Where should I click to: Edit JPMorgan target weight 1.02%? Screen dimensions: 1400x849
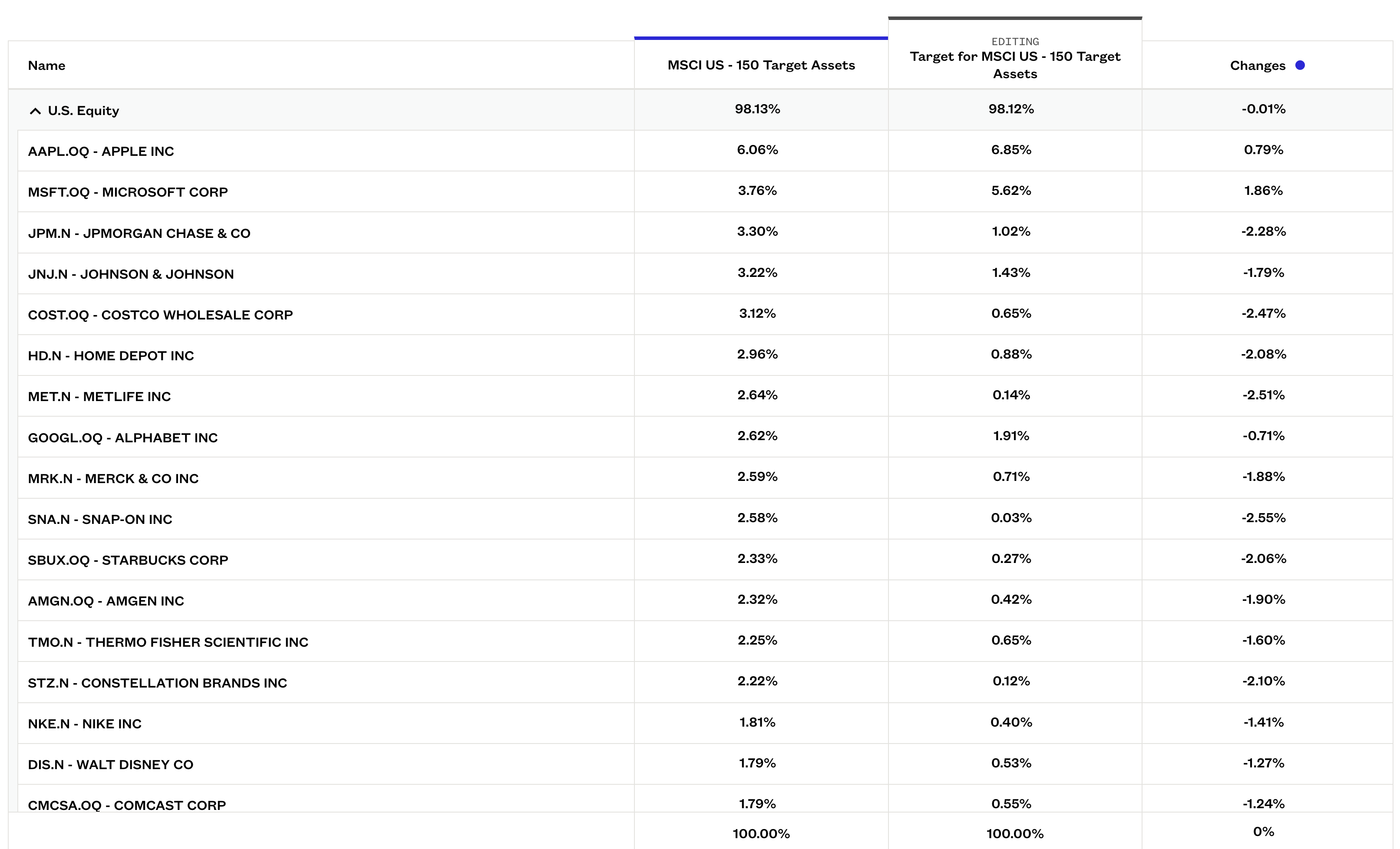coord(1011,232)
